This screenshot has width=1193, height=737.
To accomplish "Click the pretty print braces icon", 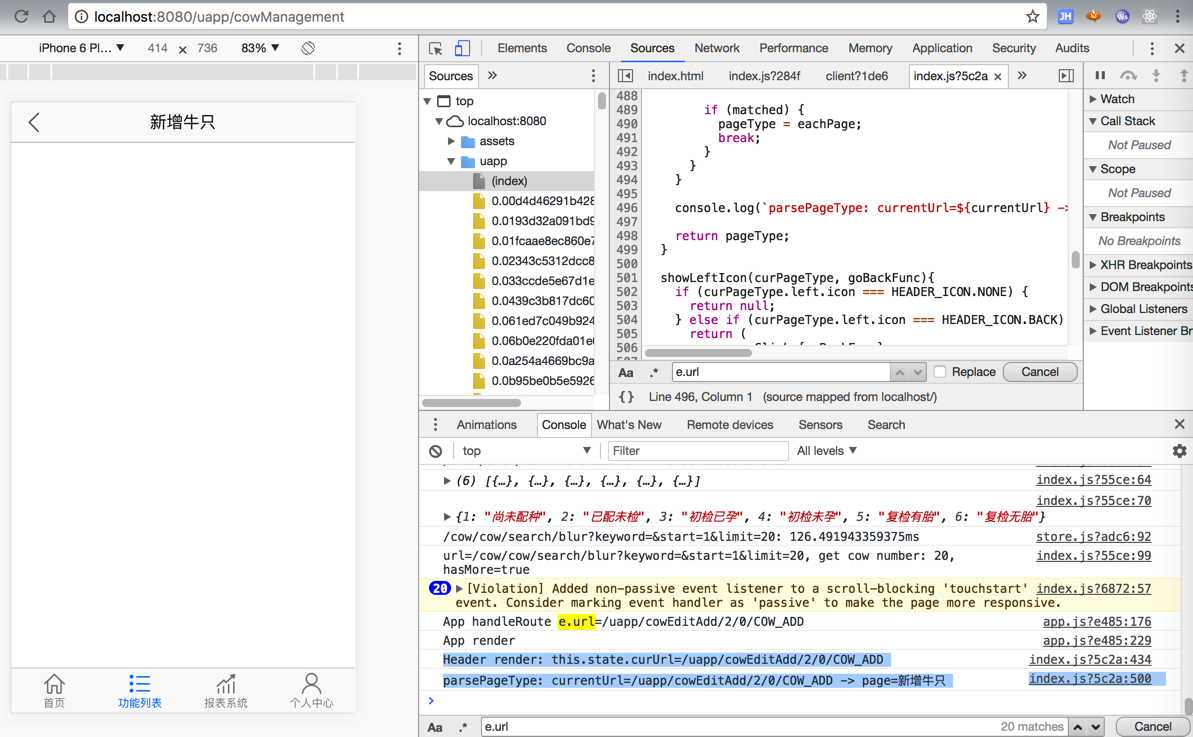I will pyautogui.click(x=626, y=397).
